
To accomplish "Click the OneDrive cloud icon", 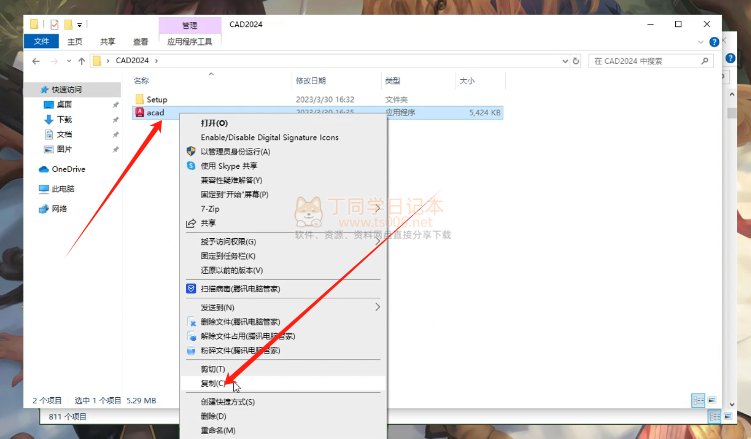I will (x=44, y=169).
